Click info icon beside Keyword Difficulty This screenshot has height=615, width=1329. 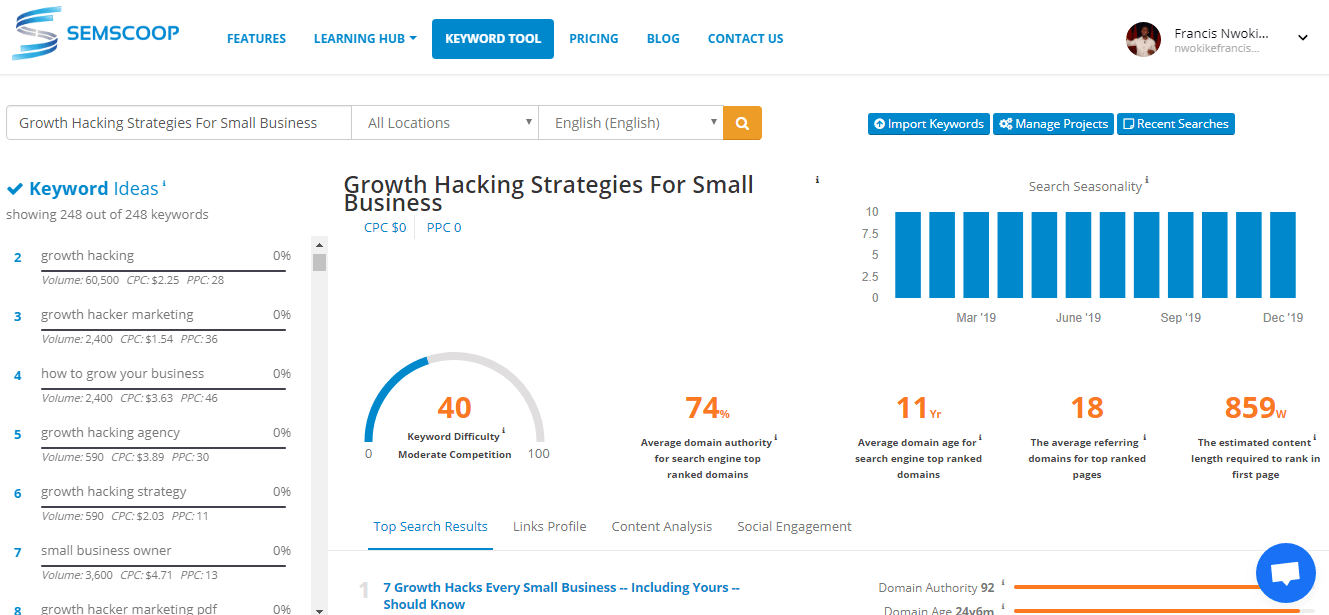(x=504, y=431)
